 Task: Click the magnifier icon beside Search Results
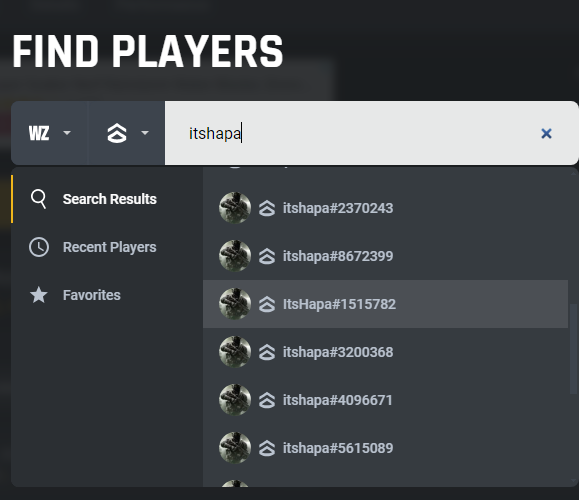39,199
